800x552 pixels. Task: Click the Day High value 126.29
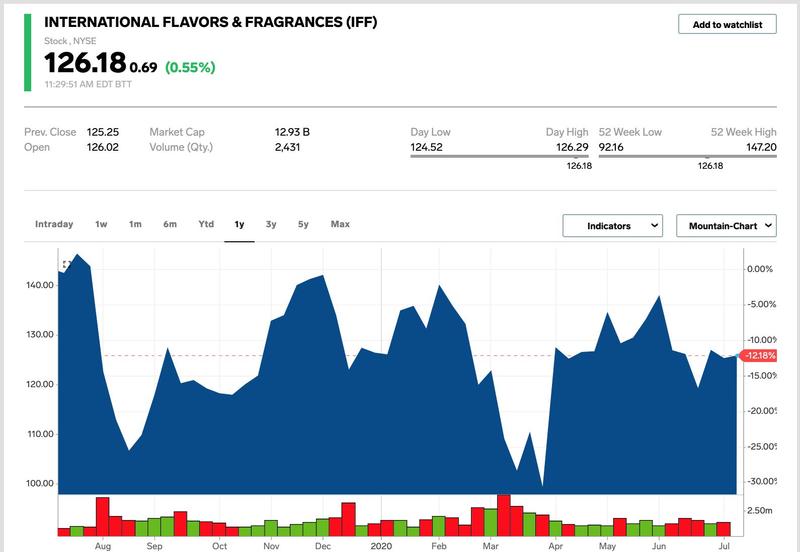pos(572,147)
